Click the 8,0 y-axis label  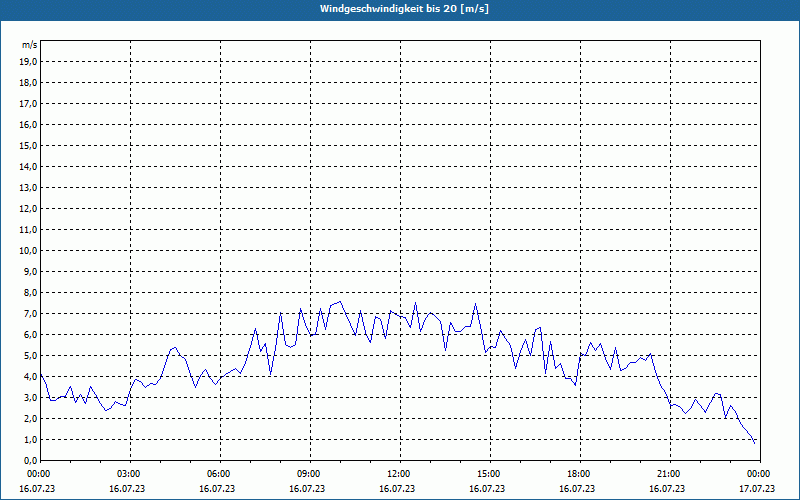click(x=30, y=292)
